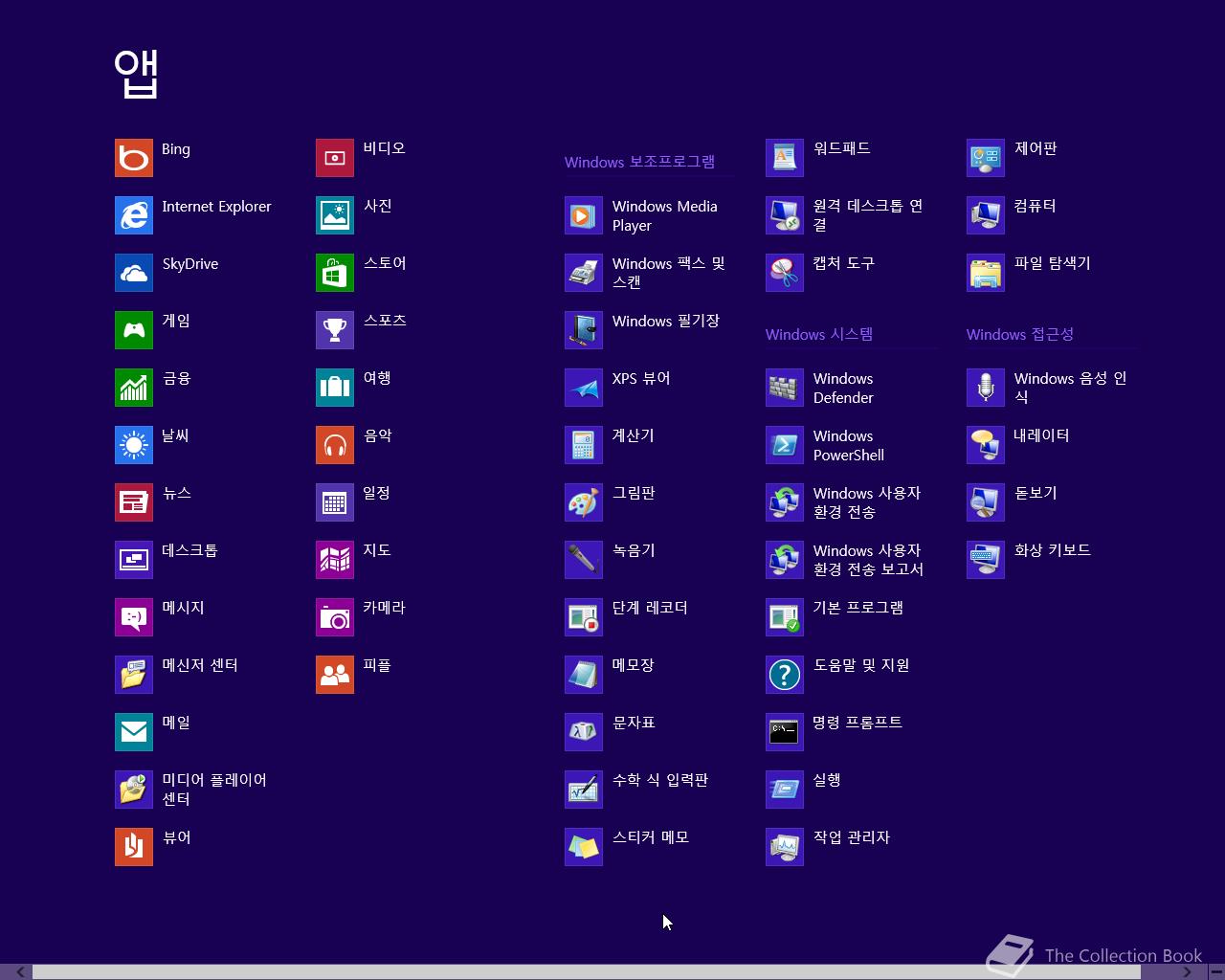Image resolution: width=1225 pixels, height=980 pixels.
Task: Open the 메시지 (Messaging) app
Action: (x=160, y=617)
